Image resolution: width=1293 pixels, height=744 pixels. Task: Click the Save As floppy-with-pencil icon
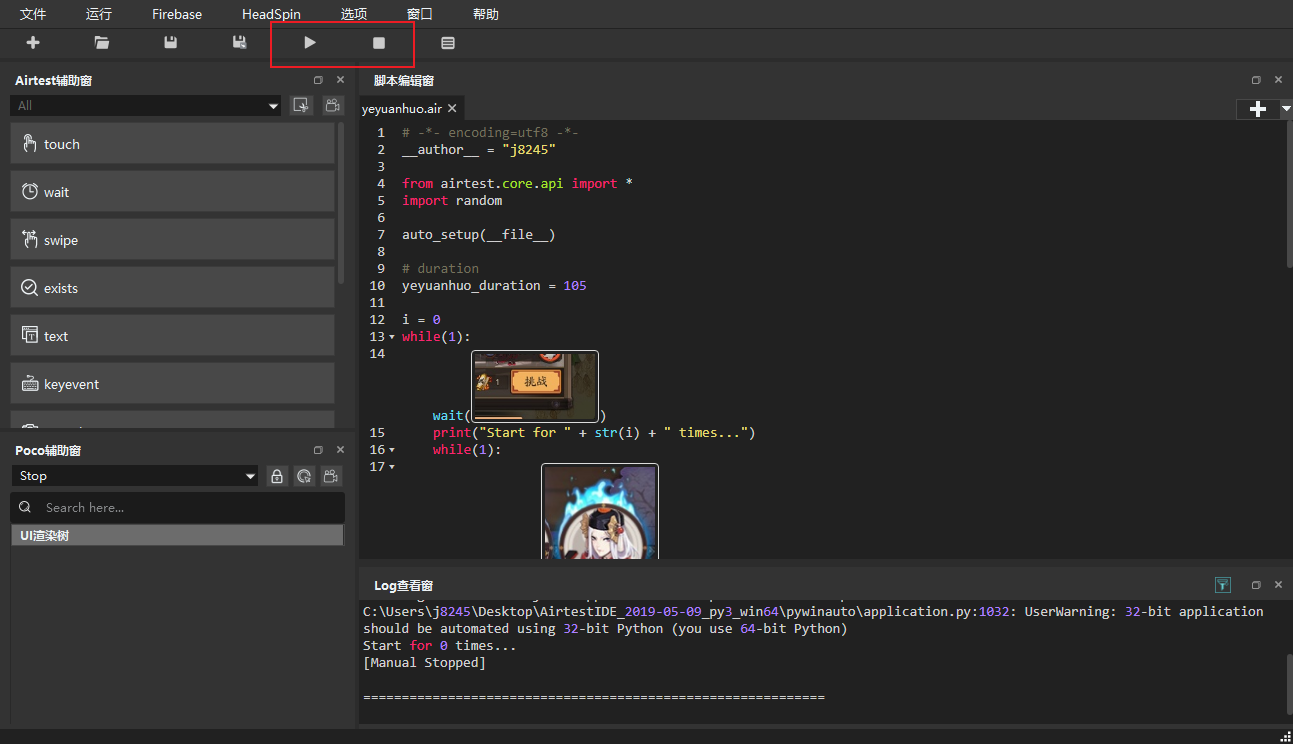pos(240,43)
